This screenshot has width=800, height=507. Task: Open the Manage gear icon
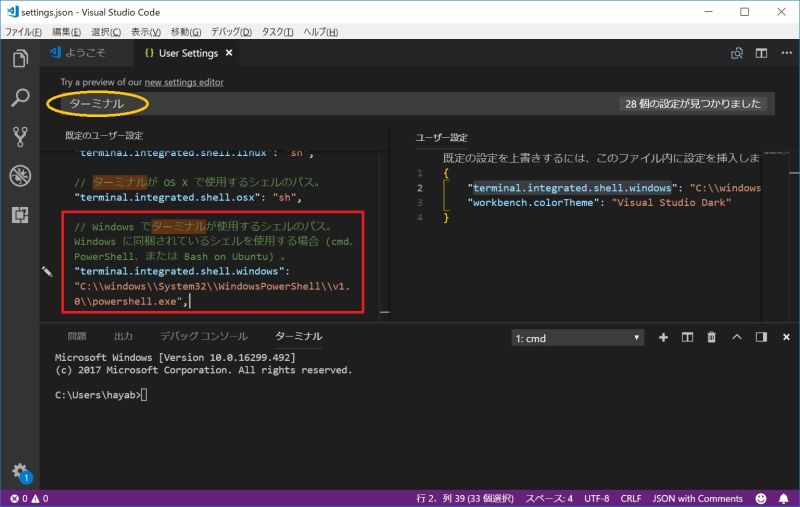20,472
